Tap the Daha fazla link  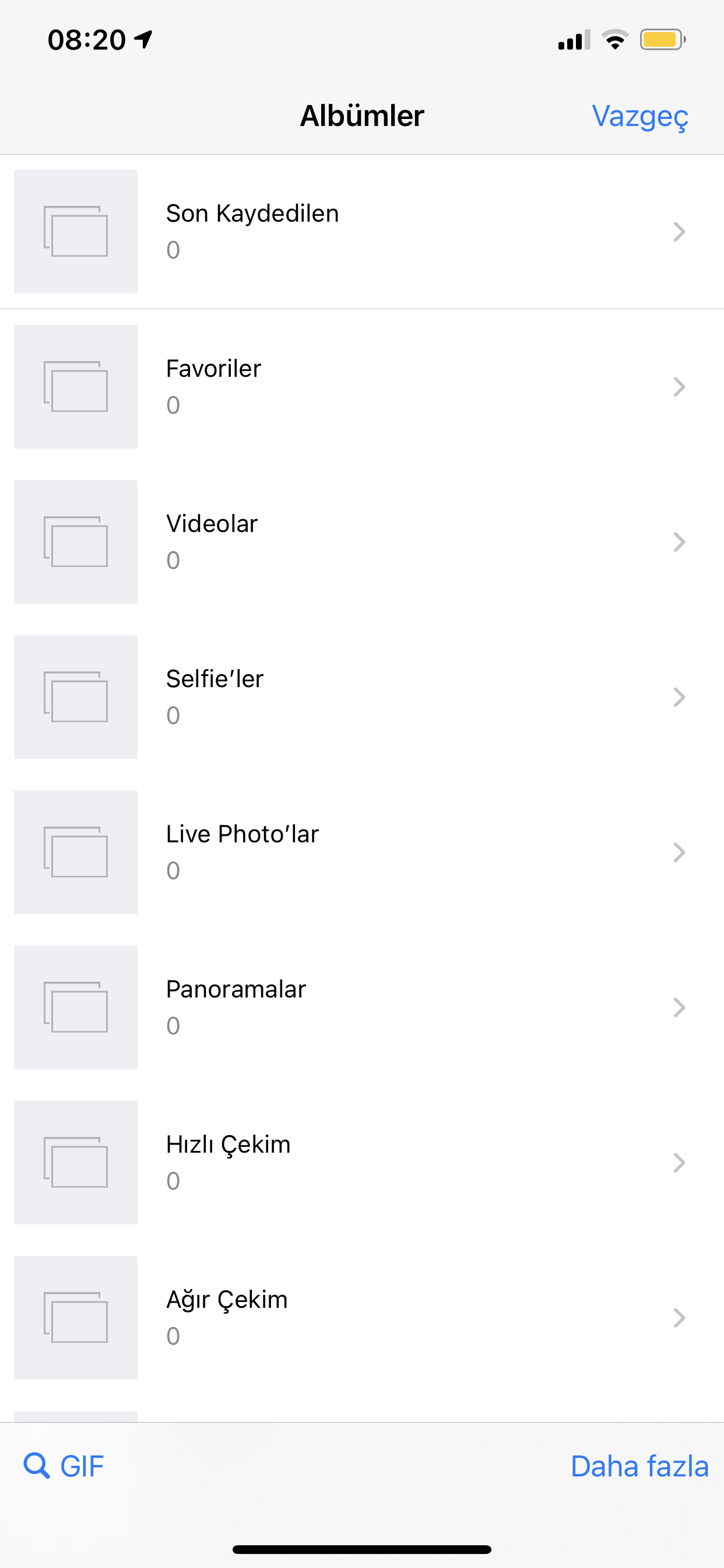(639, 1466)
